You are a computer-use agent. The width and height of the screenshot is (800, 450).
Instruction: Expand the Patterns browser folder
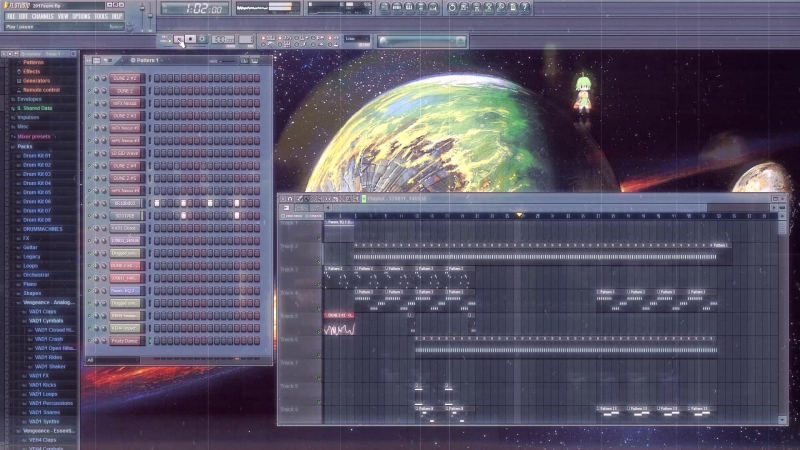(33, 62)
